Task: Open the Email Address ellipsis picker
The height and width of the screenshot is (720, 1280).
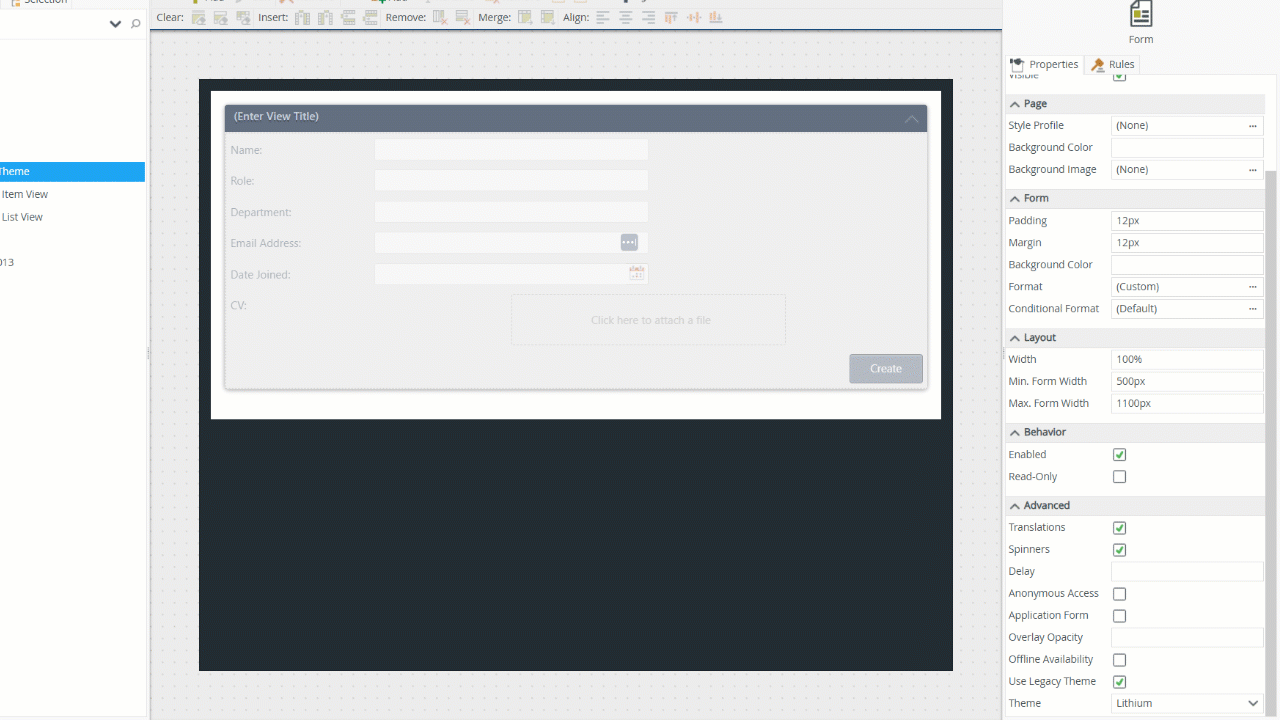Action: 629,243
